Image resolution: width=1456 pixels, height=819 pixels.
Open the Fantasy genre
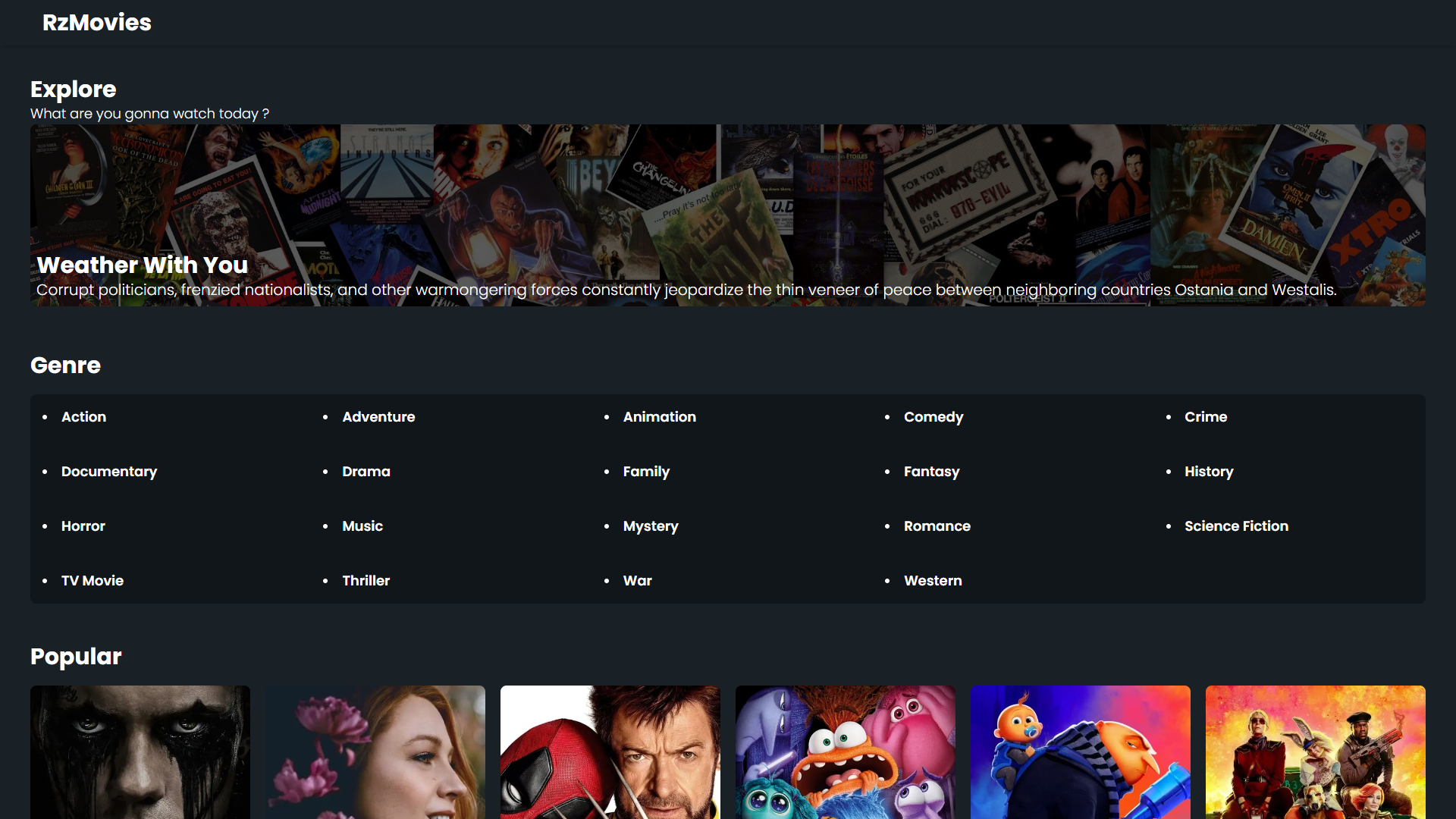point(931,471)
